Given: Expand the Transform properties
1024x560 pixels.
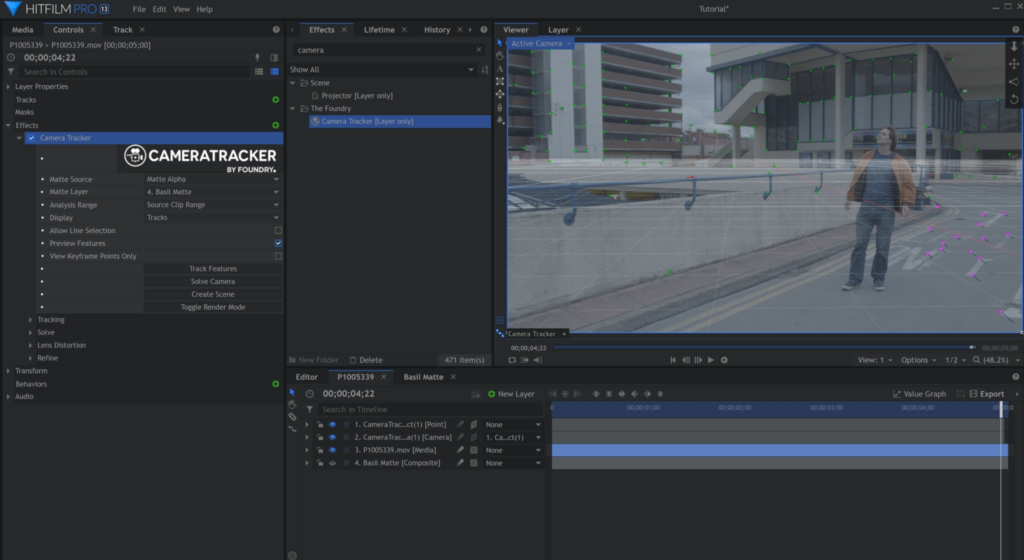Looking at the screenshot, I should click(8, 371).
